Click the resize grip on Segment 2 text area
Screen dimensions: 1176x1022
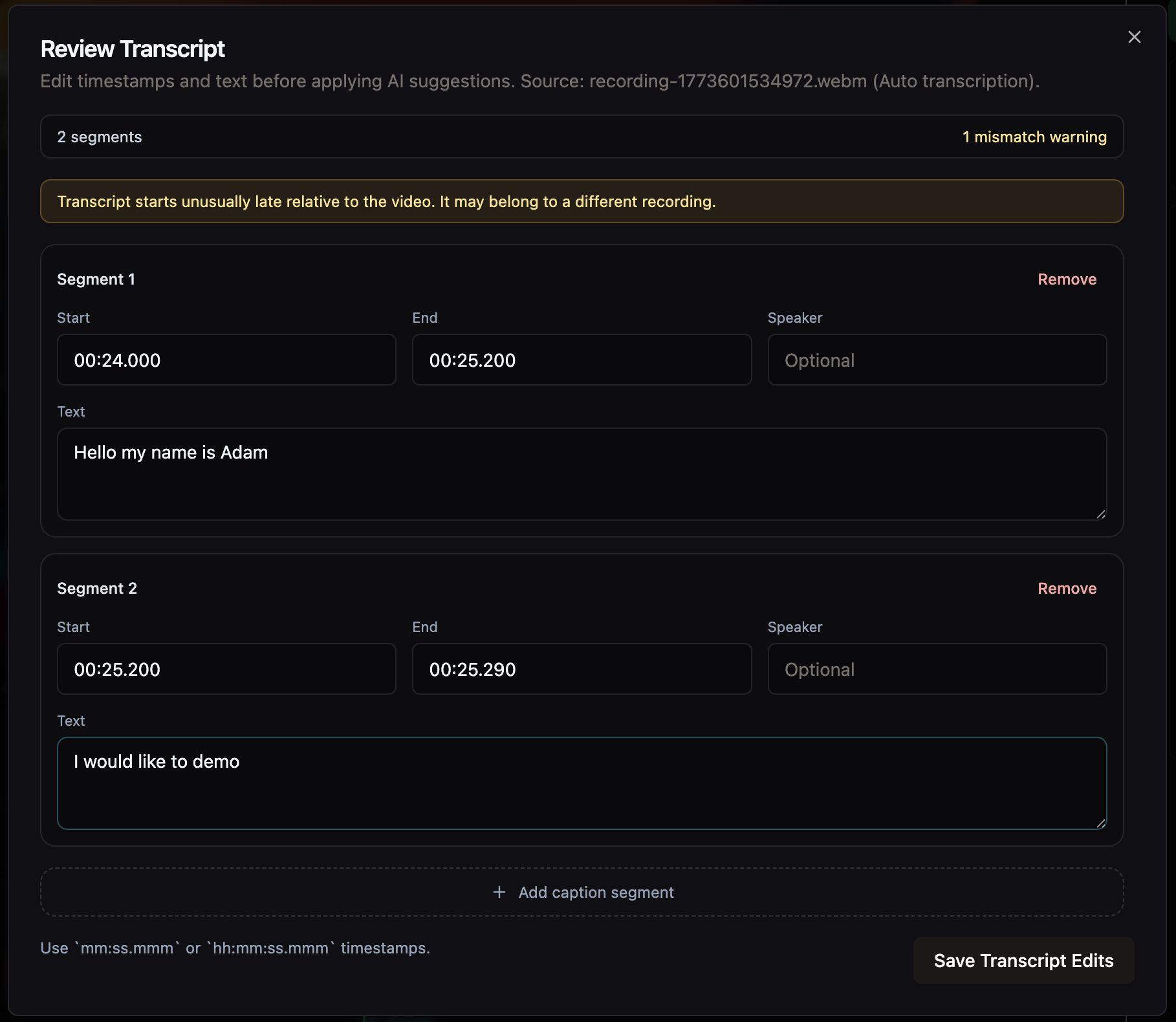(x=1100, y=823)
